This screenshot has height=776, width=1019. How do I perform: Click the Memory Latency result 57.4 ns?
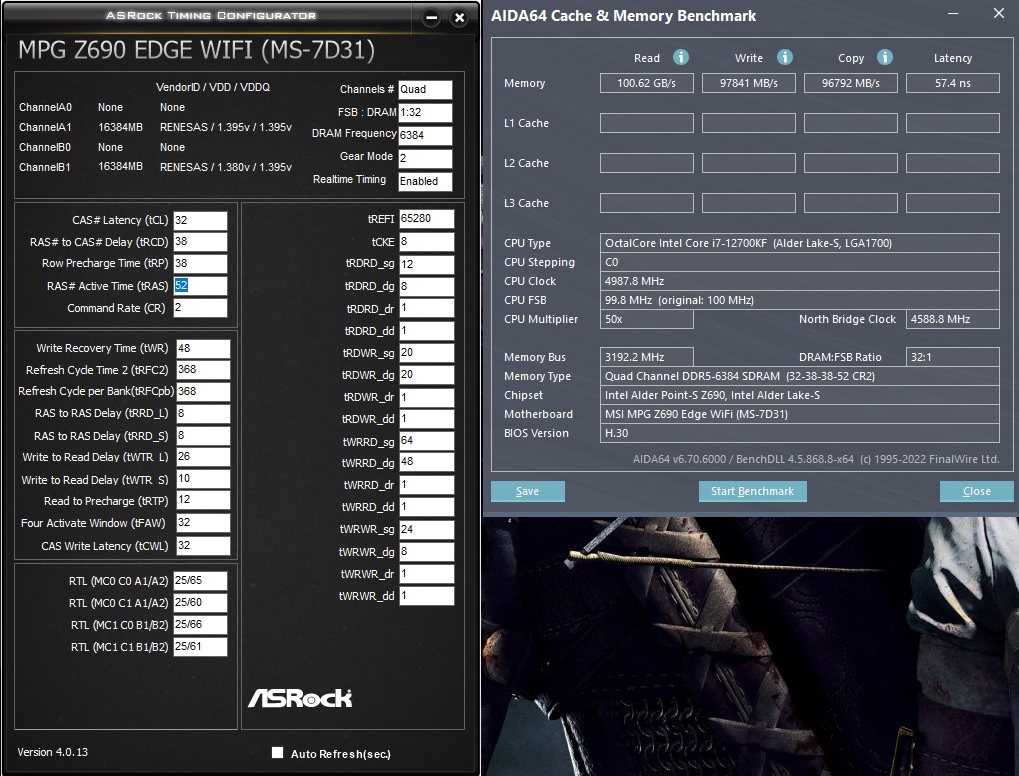coord(953,83)
